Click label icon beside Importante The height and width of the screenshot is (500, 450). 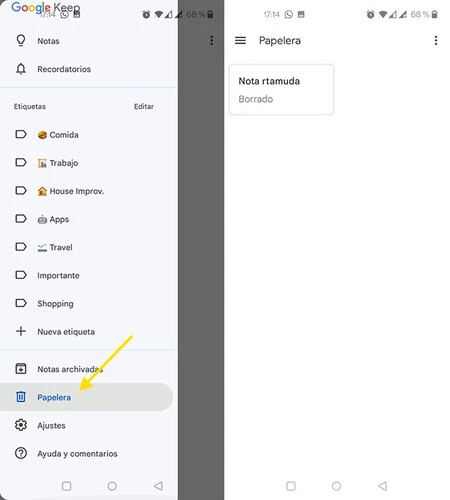(x=21, y=275)
